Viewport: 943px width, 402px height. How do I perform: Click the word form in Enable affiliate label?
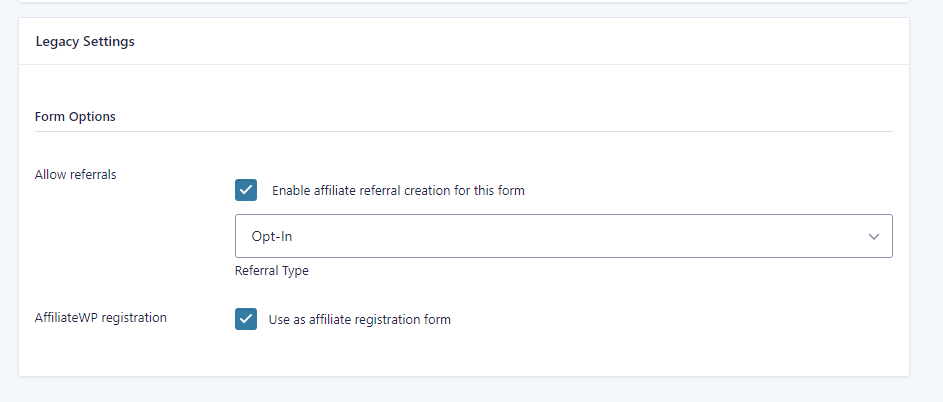tap(511, 191)
